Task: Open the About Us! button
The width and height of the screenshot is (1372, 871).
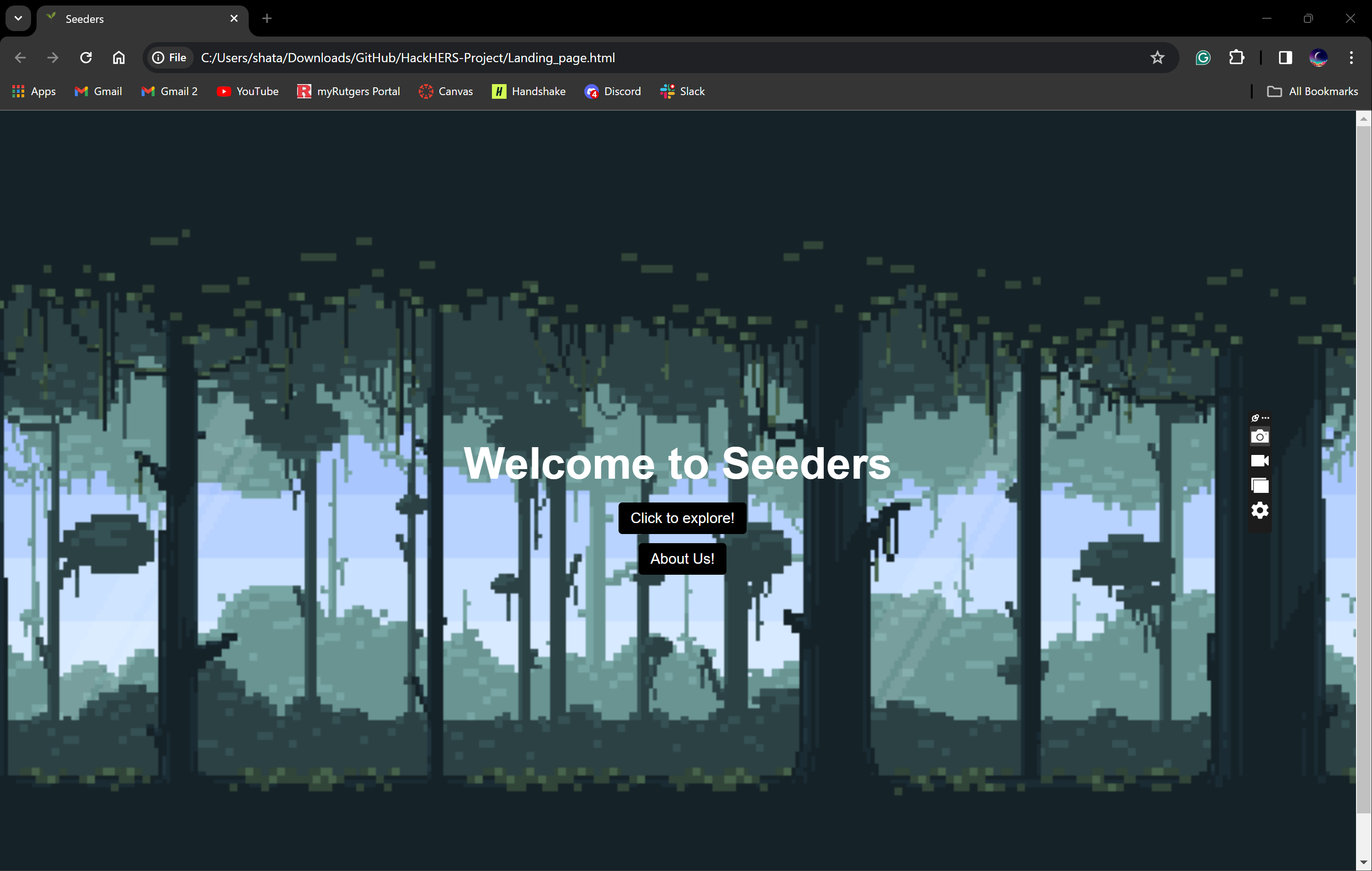Action: [x=682, y=559]
